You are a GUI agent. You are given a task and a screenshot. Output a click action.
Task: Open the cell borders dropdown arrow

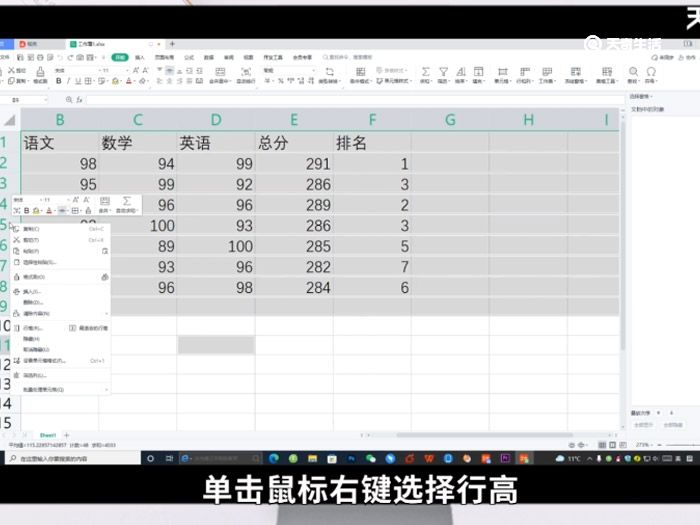(x=94, y=81)
